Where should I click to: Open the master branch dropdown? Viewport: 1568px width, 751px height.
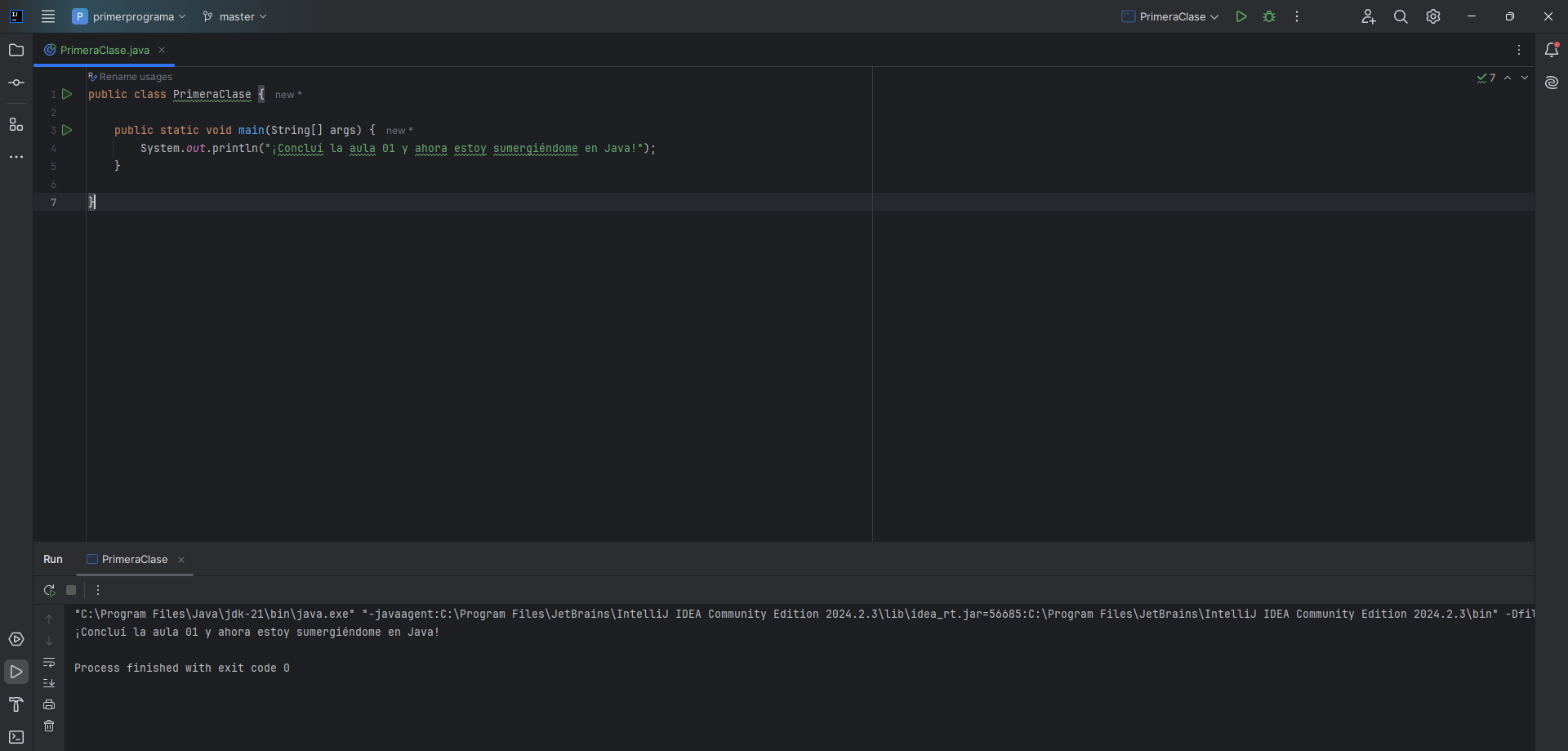[234, 16]
